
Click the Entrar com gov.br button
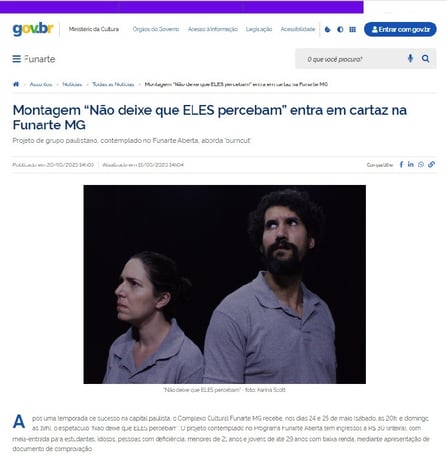tap(400, 29)
